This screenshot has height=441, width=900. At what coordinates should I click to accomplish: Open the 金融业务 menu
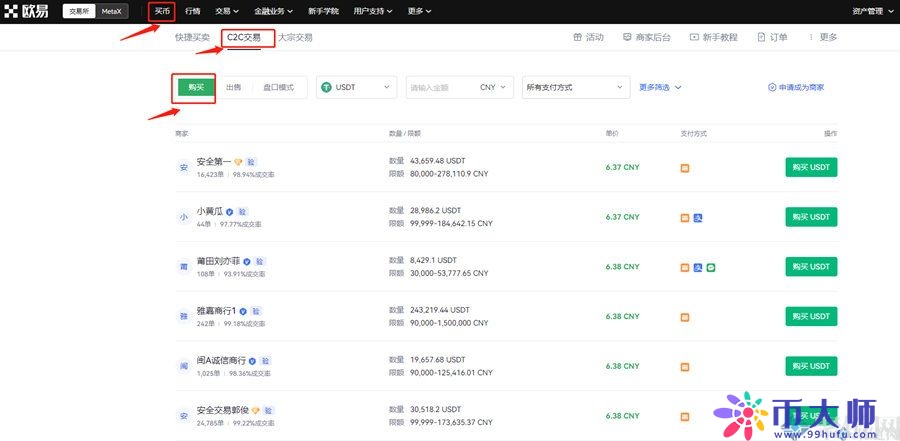(x=273, y=11)
